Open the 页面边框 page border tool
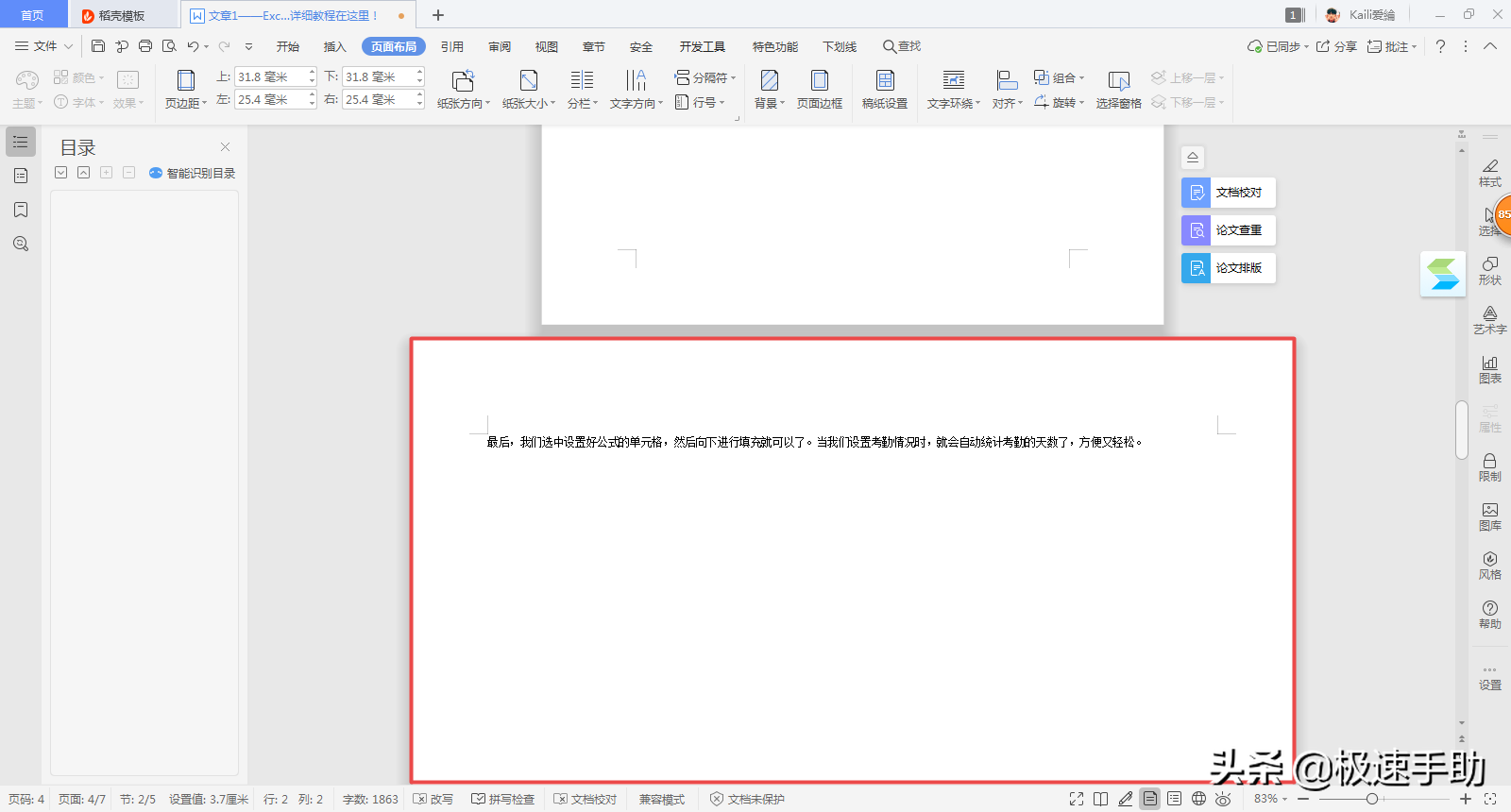 point(820,90)
